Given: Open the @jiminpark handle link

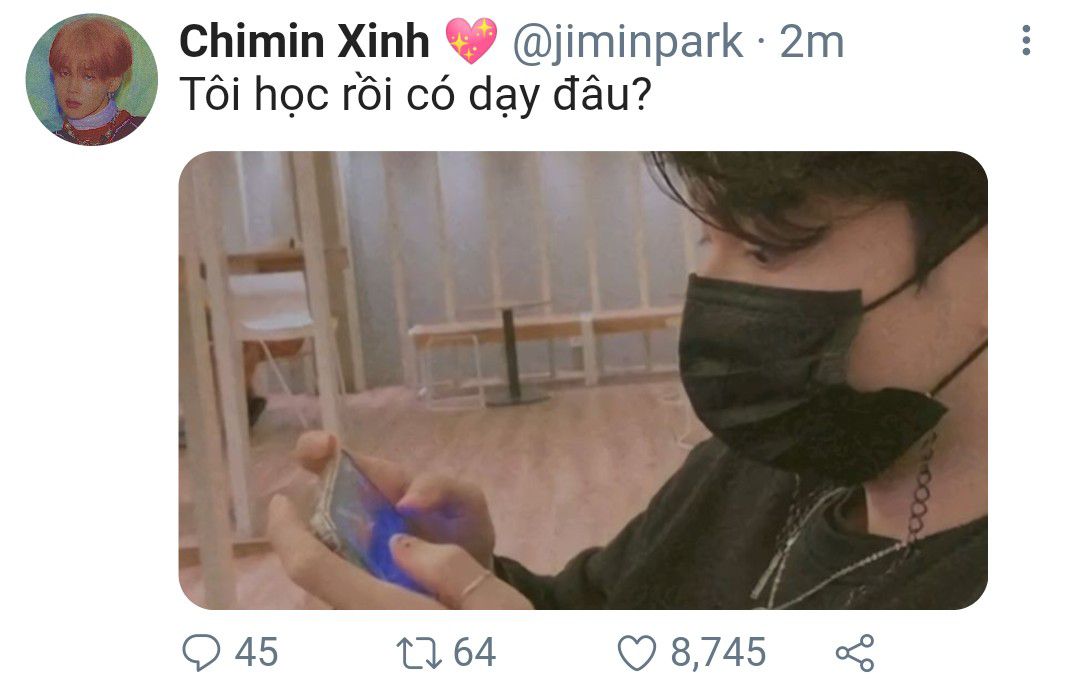Looking at the screenshot, I should tap(627, 43).
